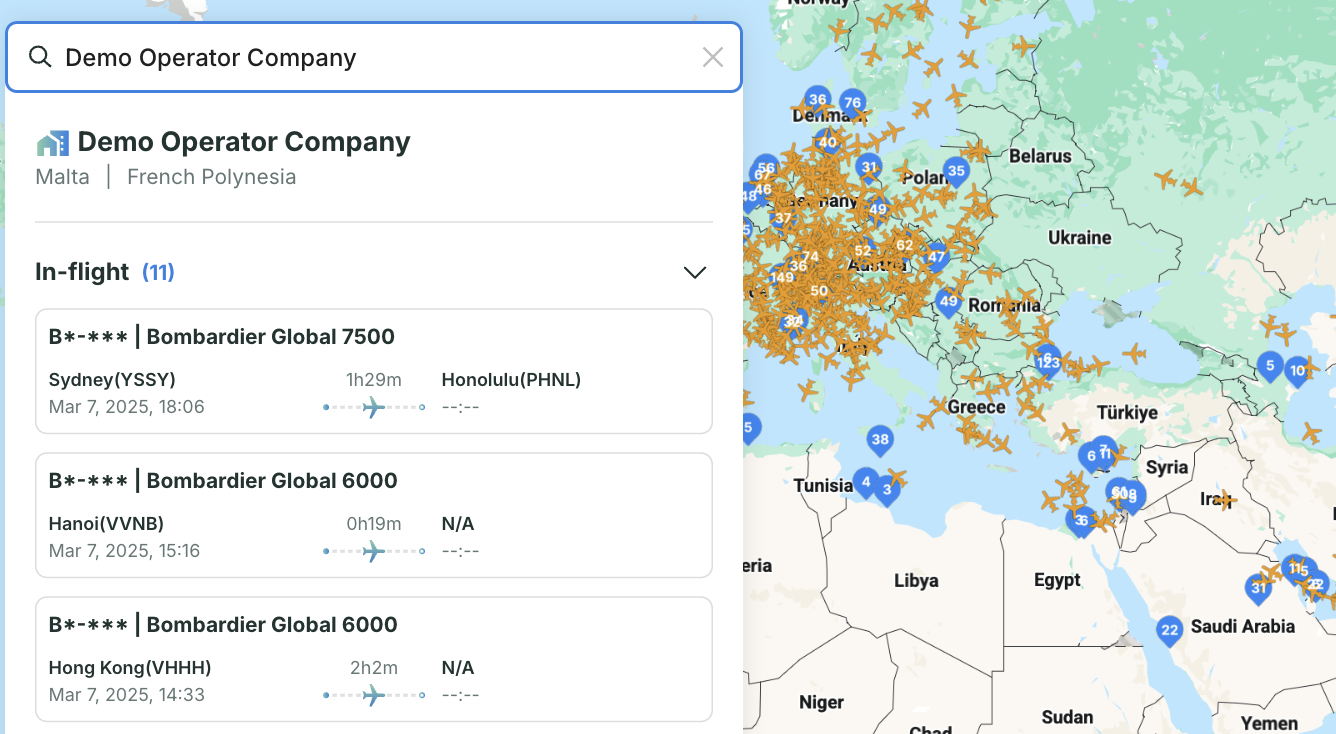Image resolution: width=1336 pixels, height=734 pixels.
Task: Click the 5 cluster marker
Action: (x=1270, y=367)
